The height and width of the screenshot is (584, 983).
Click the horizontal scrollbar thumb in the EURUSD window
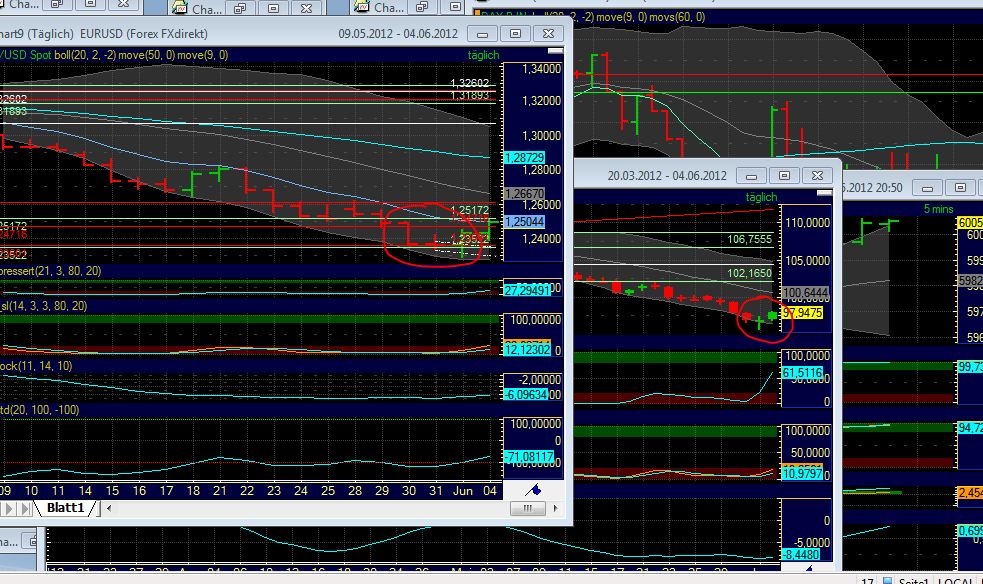(527, 508)
